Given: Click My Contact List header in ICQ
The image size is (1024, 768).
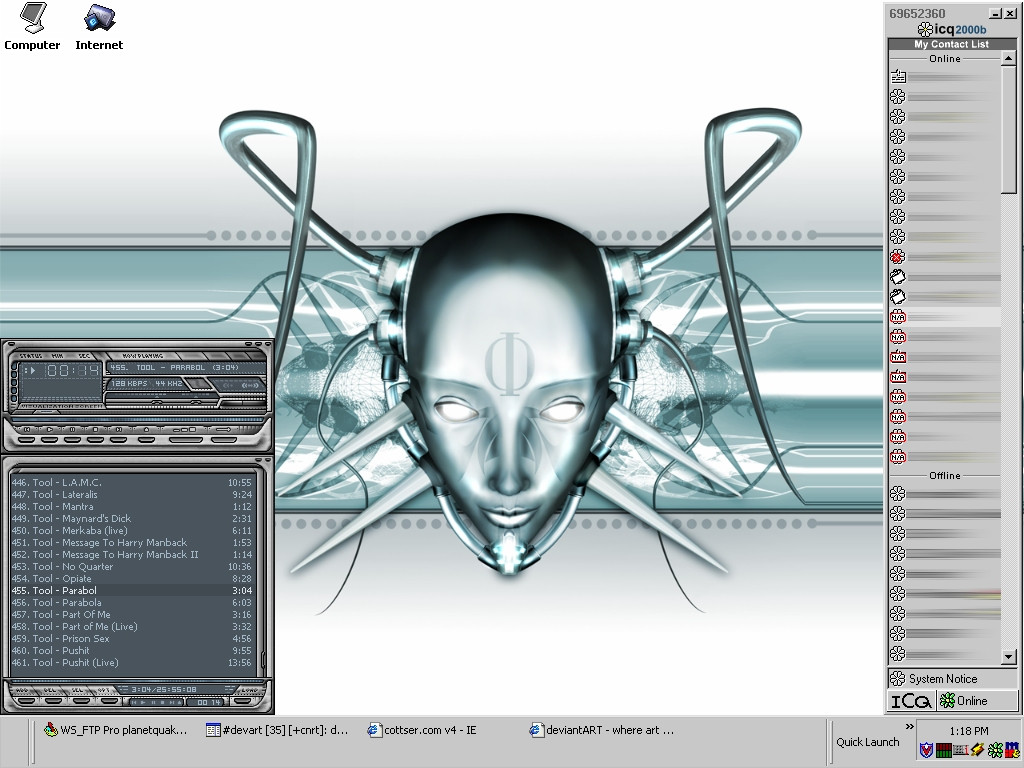Looking at the screenshot, I should [951, 44].
